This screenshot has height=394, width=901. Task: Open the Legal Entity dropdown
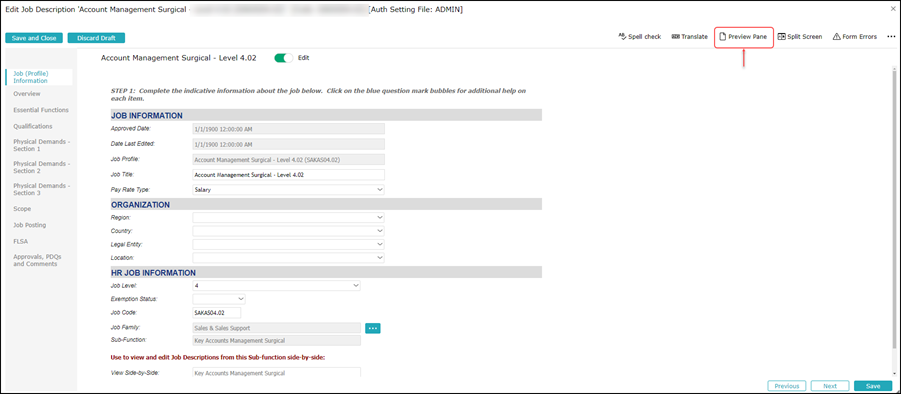pos(288,244)
